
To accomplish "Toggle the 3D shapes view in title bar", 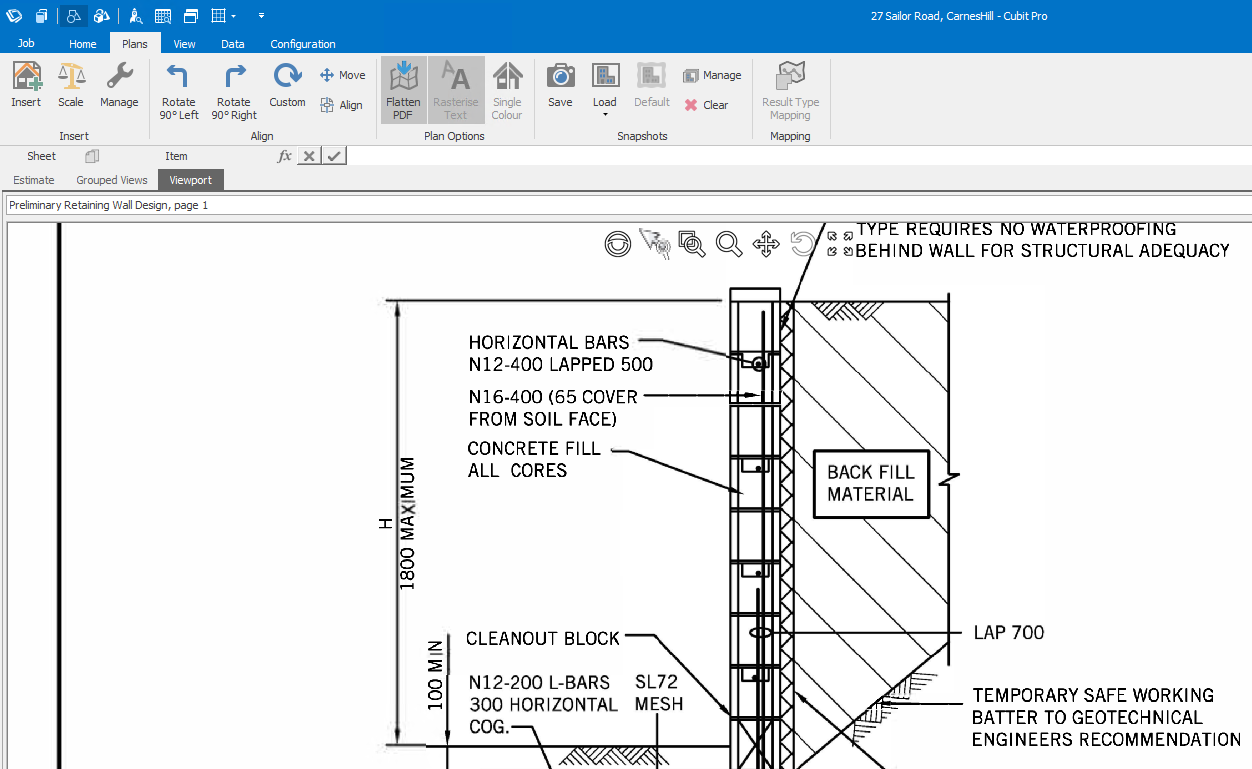I will pyautogui.click(x=102, y=16).
